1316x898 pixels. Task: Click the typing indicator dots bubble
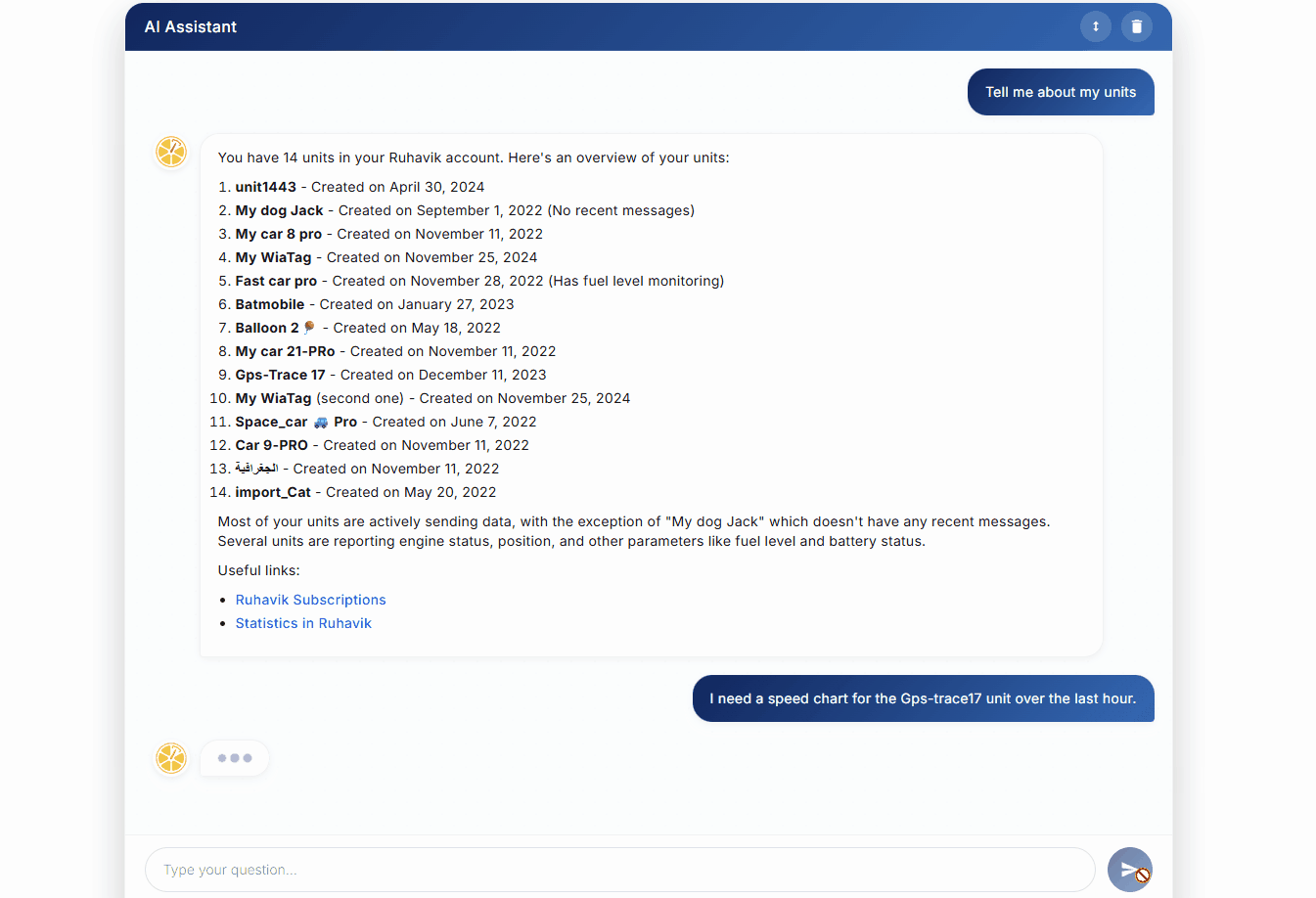tap(235, 758)
